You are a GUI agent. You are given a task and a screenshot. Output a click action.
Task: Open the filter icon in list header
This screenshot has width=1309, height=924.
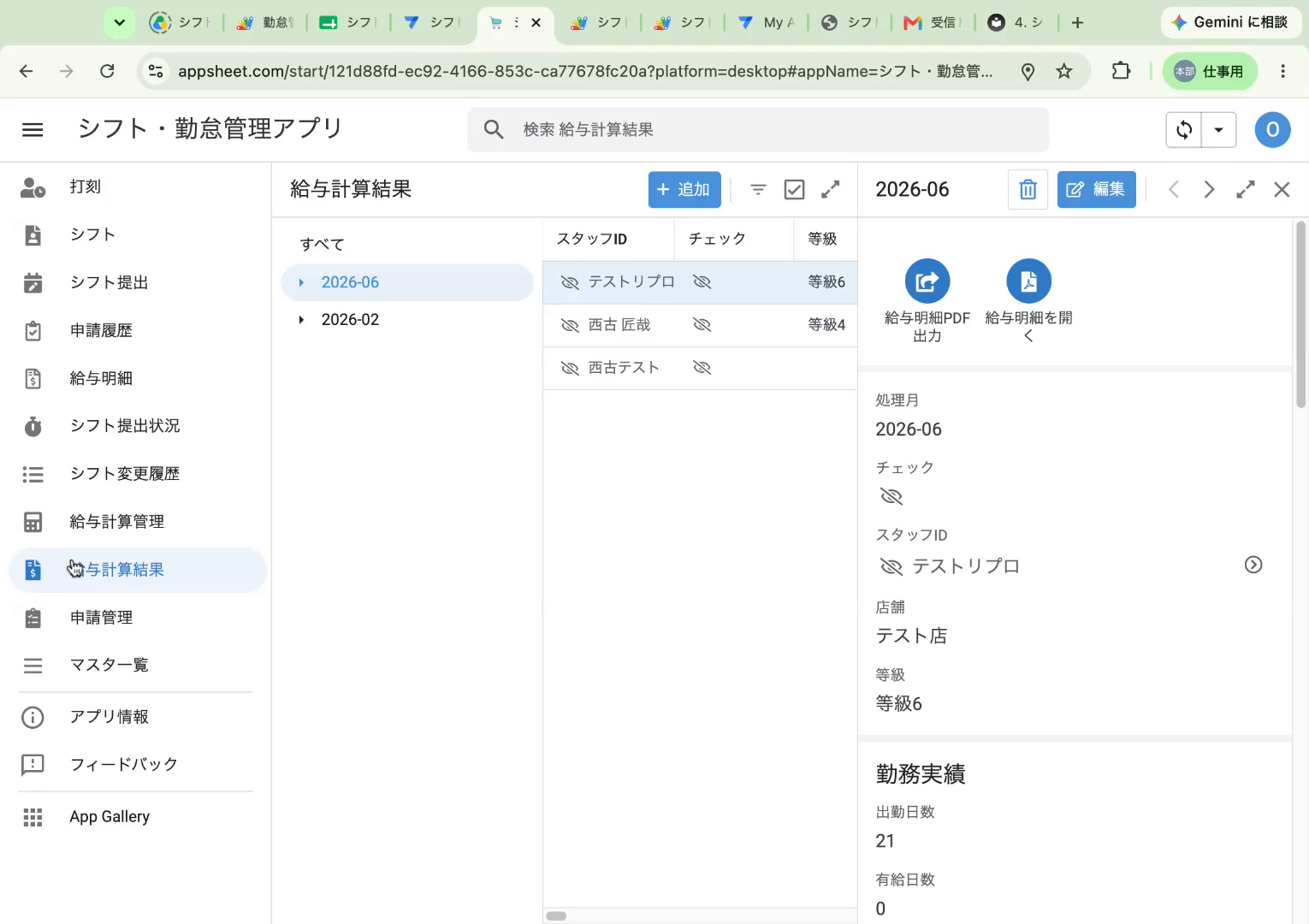pyautogui.click(x=758, y=189)
